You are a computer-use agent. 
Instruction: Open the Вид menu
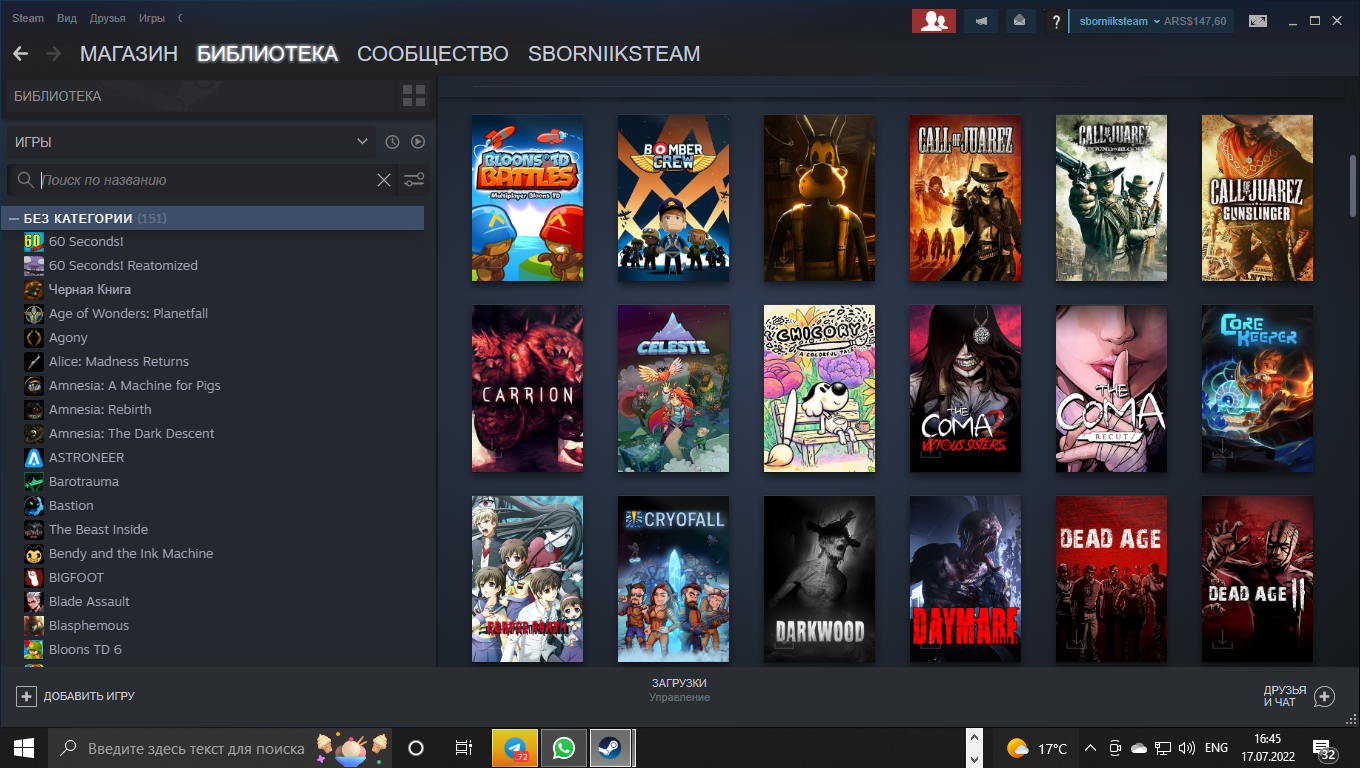(x=67, y=19)
